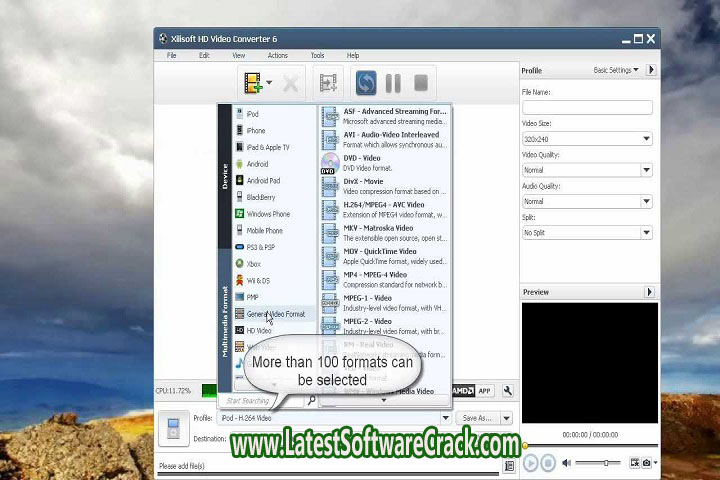Choose Android in the device list

[257, 164]
